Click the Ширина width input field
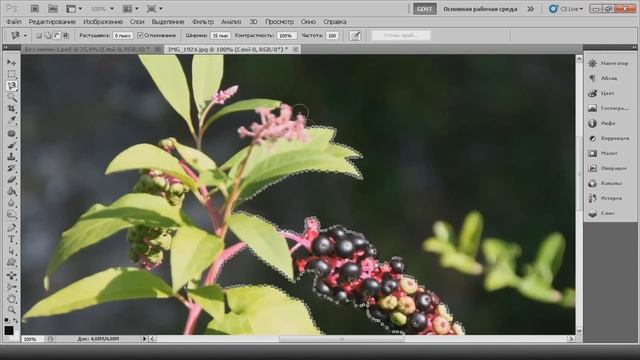The image size is (640, 360). point(220,36)
